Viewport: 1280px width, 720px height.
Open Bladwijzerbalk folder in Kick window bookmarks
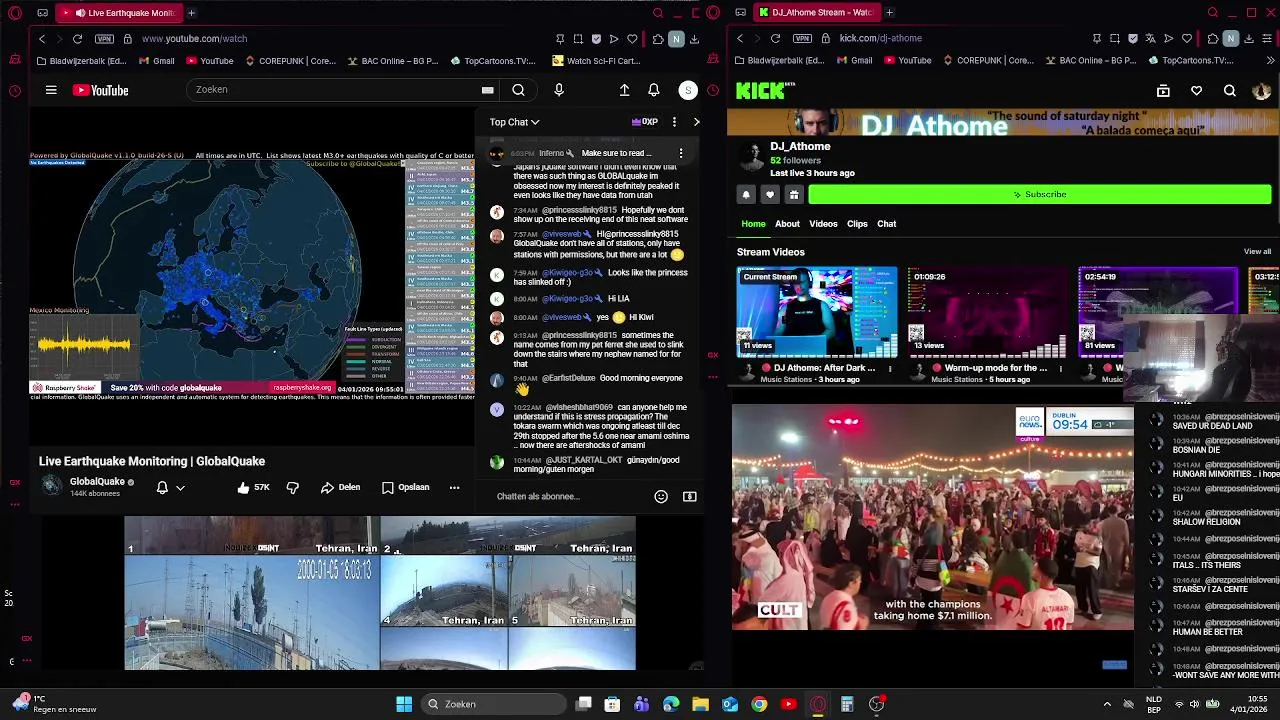tap(779, 61)
